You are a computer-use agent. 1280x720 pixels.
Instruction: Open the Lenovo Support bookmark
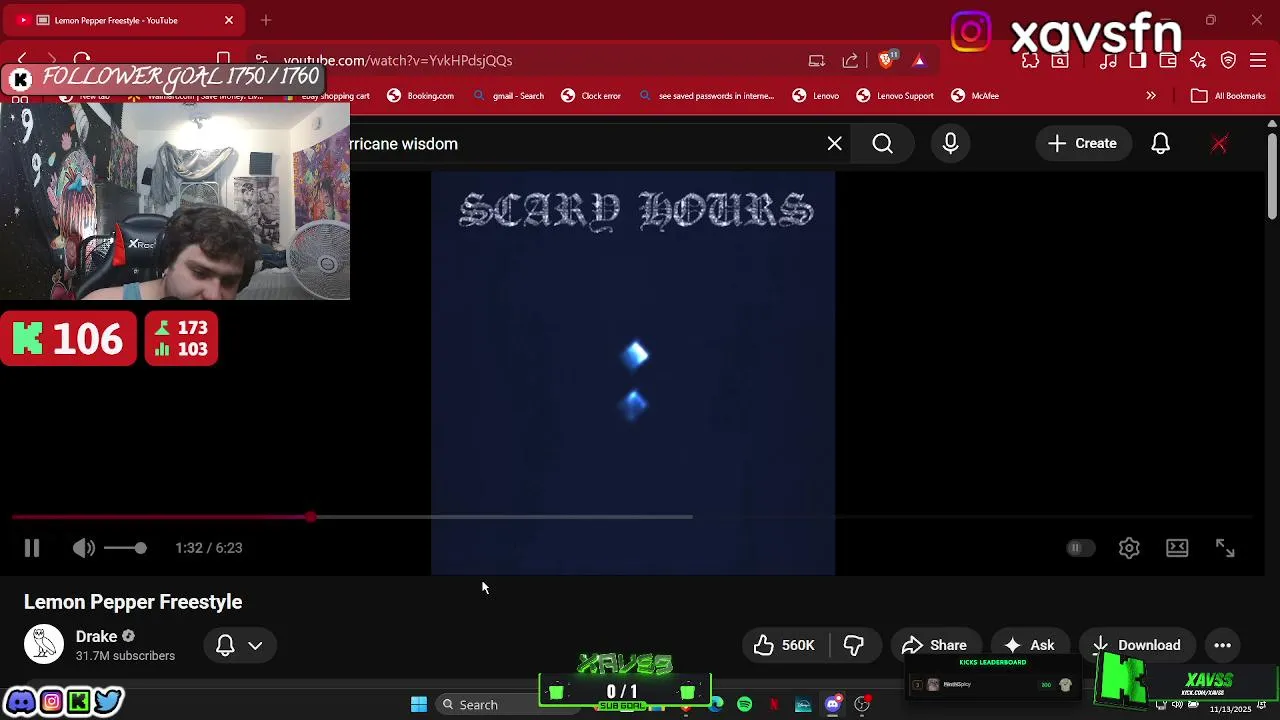pyautogui.click(x=895, y=96)
